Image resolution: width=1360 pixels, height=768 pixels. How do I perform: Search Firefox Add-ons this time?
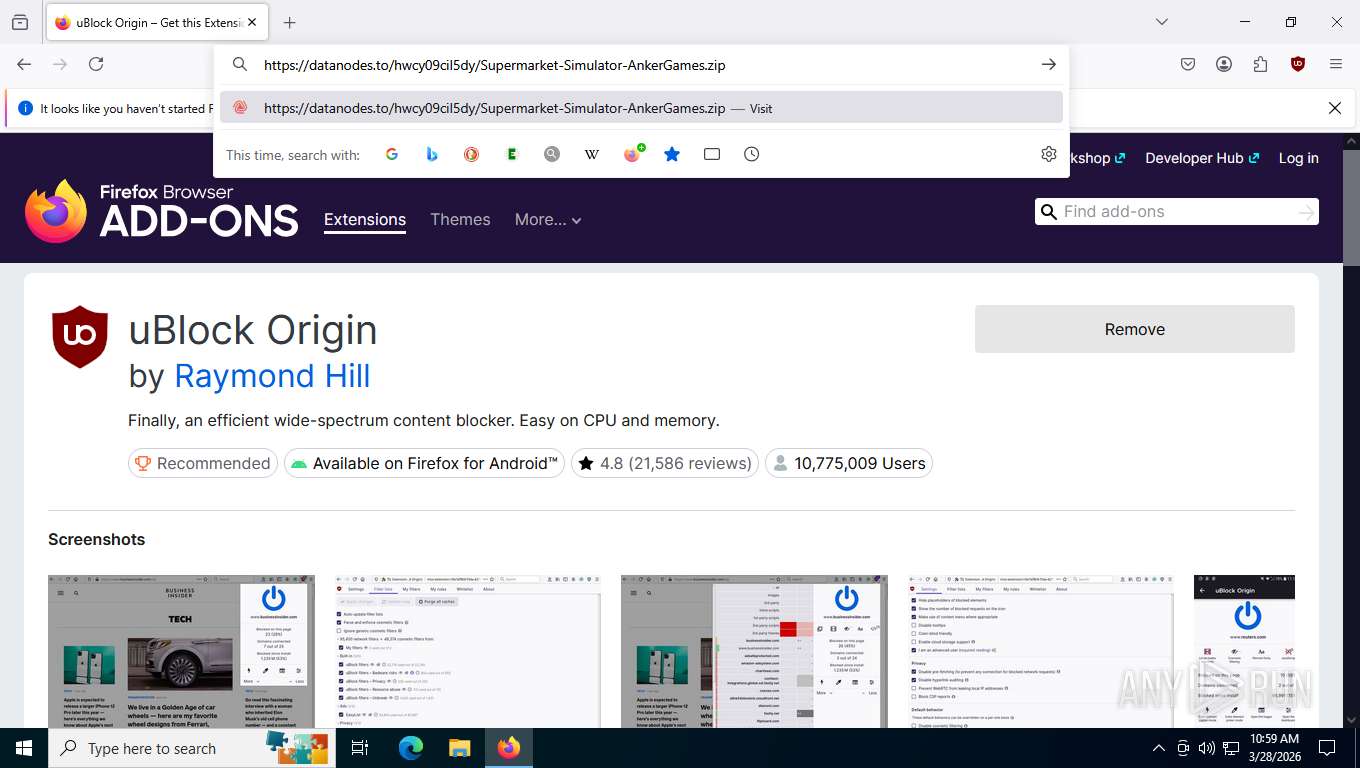point(633,154)
